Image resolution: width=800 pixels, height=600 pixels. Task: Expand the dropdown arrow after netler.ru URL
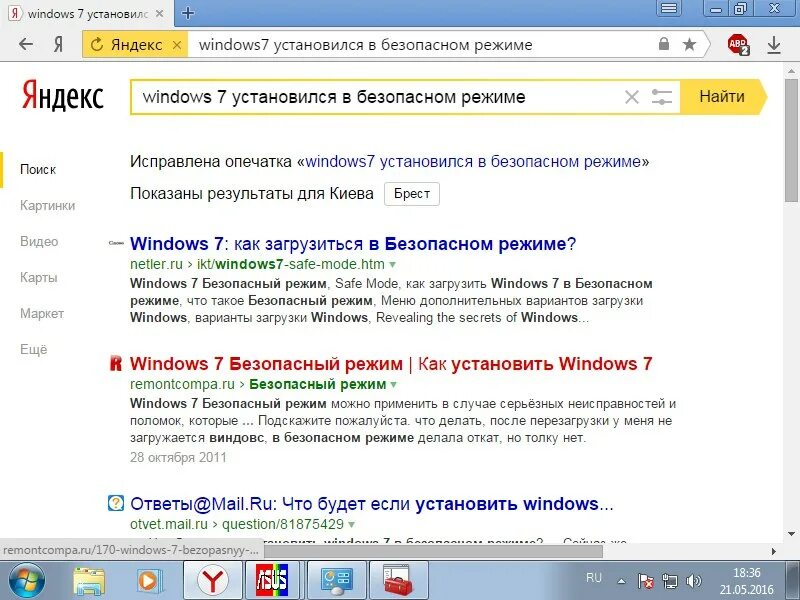pyautogui.click(x=392, y=265)
